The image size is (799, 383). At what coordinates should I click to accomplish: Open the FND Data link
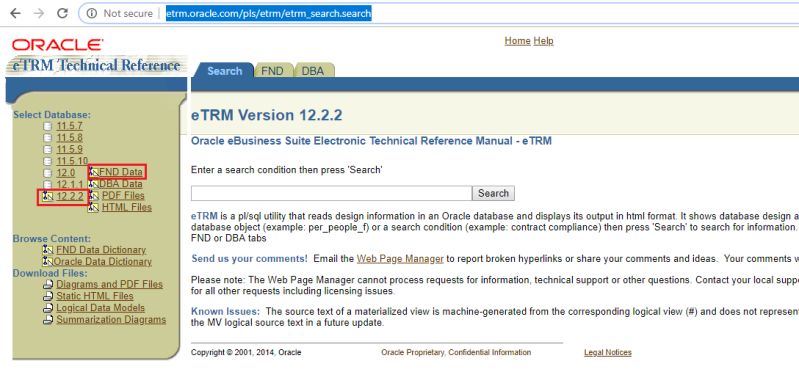[x=121, y=172]
